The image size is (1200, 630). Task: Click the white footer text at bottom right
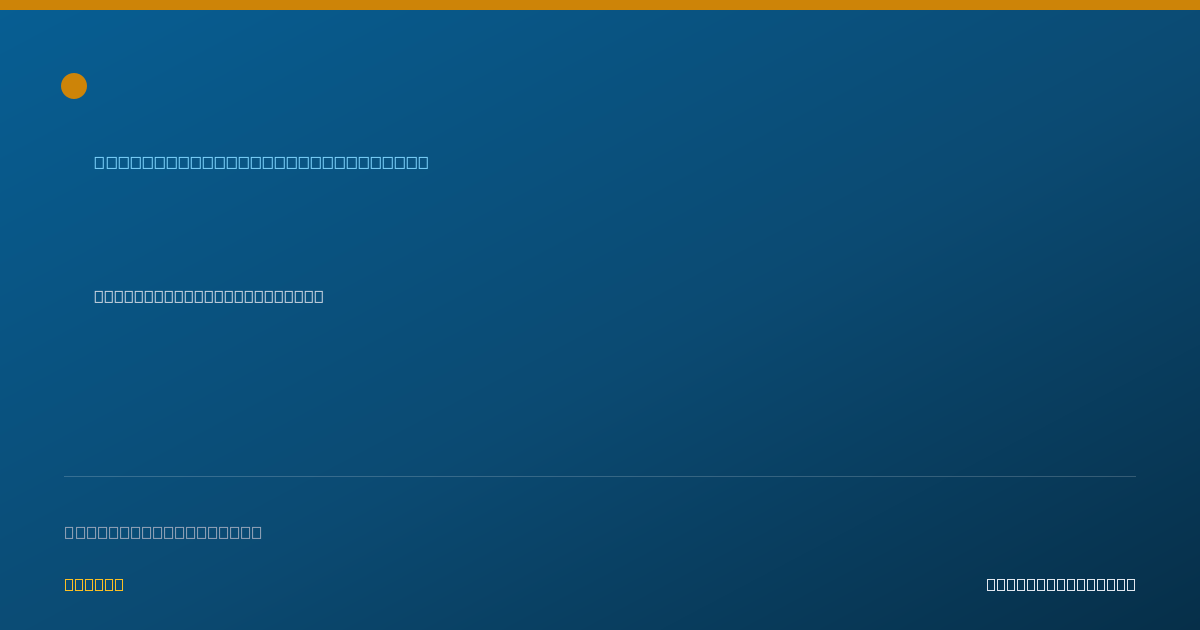click(1061, 584)
